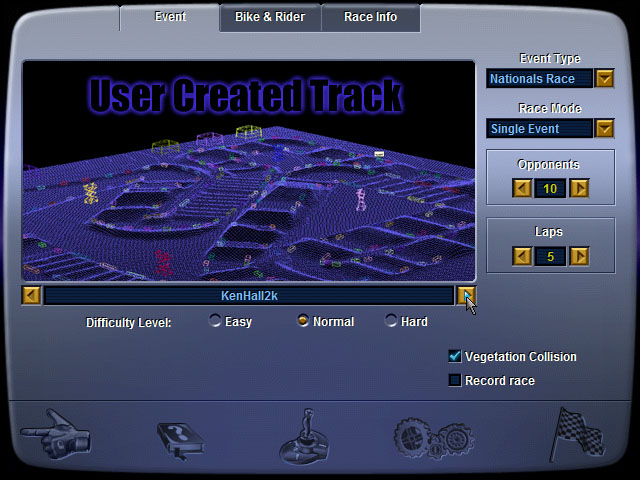Viewport: 640px width, 480px height.
Task: Switch to the Bike & Rider tab
Action: pos(270,17)
